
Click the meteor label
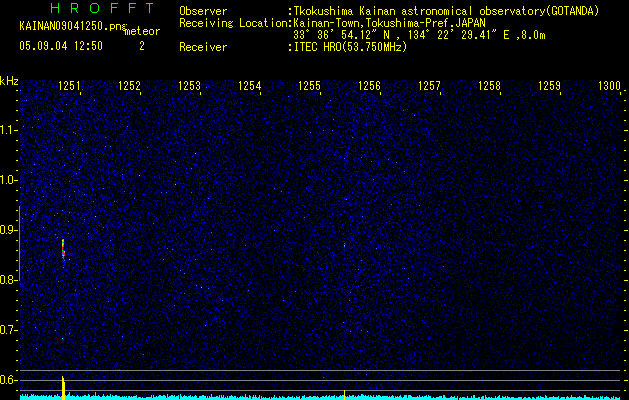tap(142, 31)
